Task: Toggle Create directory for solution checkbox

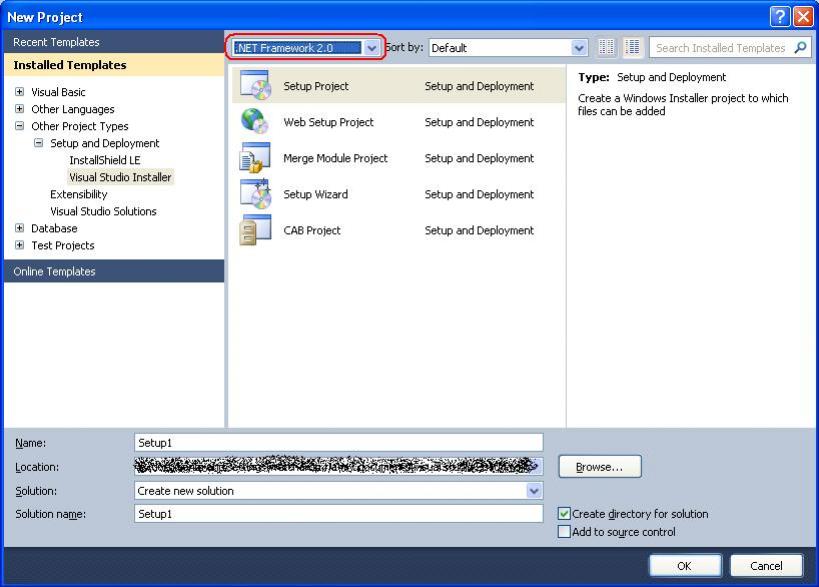Action: click(x=564, y=513)
